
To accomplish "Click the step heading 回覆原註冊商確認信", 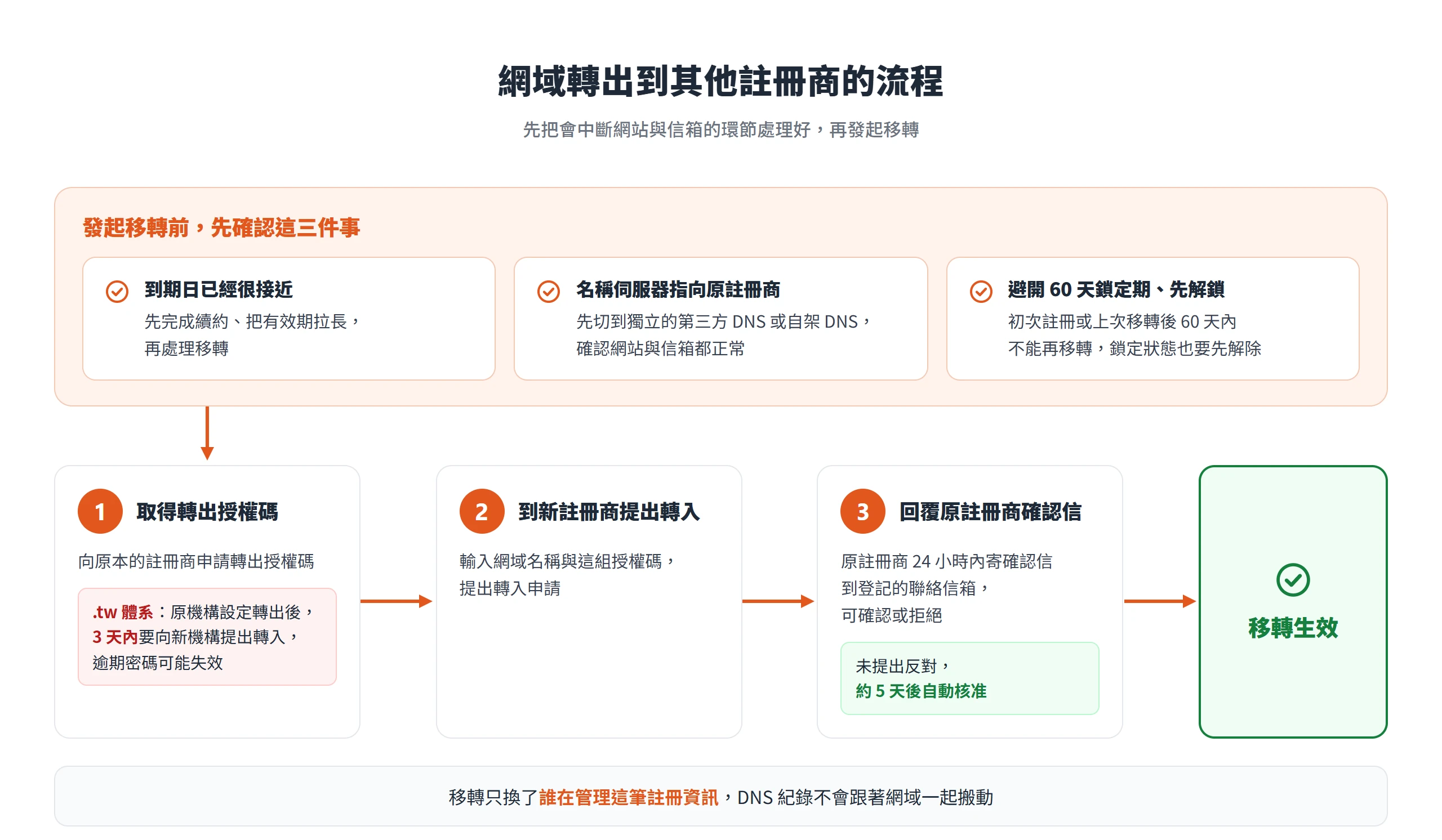I will point(990,512).
